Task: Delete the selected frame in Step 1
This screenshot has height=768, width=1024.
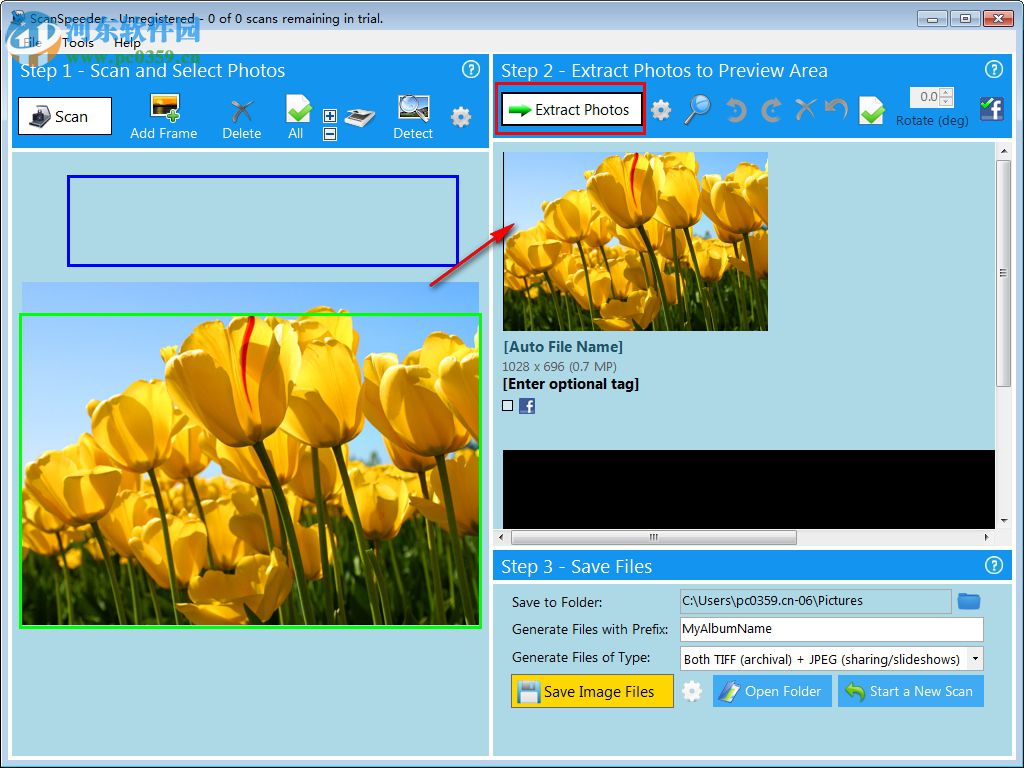Action: pos(242,118)
